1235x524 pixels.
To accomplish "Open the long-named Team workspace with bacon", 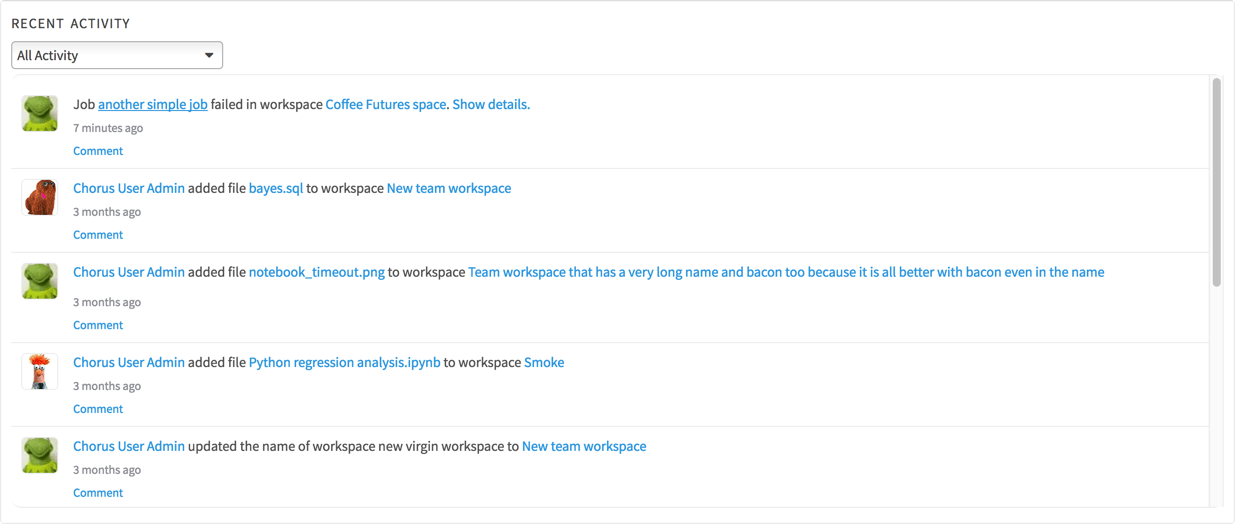I will coord(786,272).
